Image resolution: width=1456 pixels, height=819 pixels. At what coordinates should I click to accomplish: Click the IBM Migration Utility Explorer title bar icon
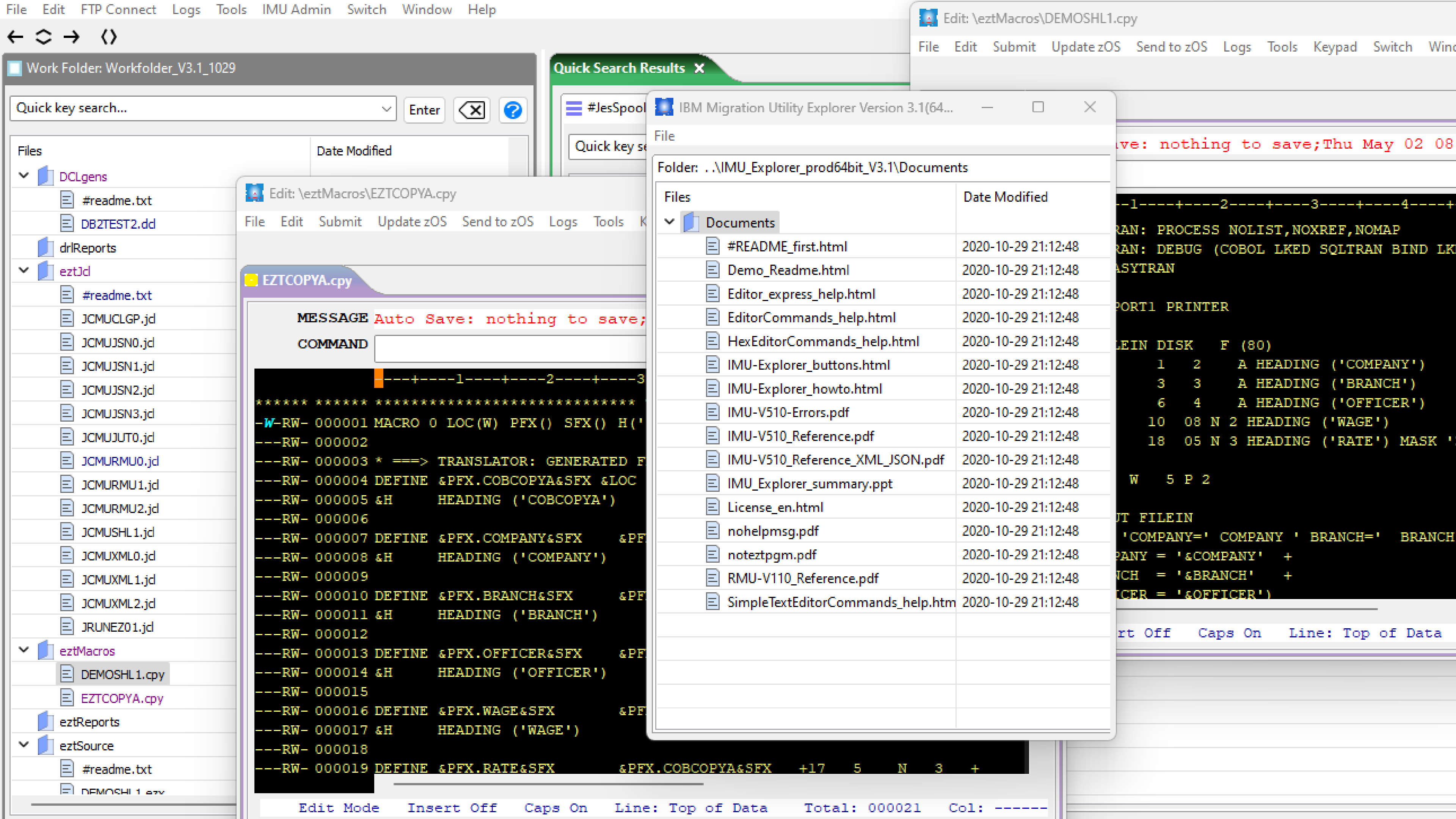click(x=664, y=107)
